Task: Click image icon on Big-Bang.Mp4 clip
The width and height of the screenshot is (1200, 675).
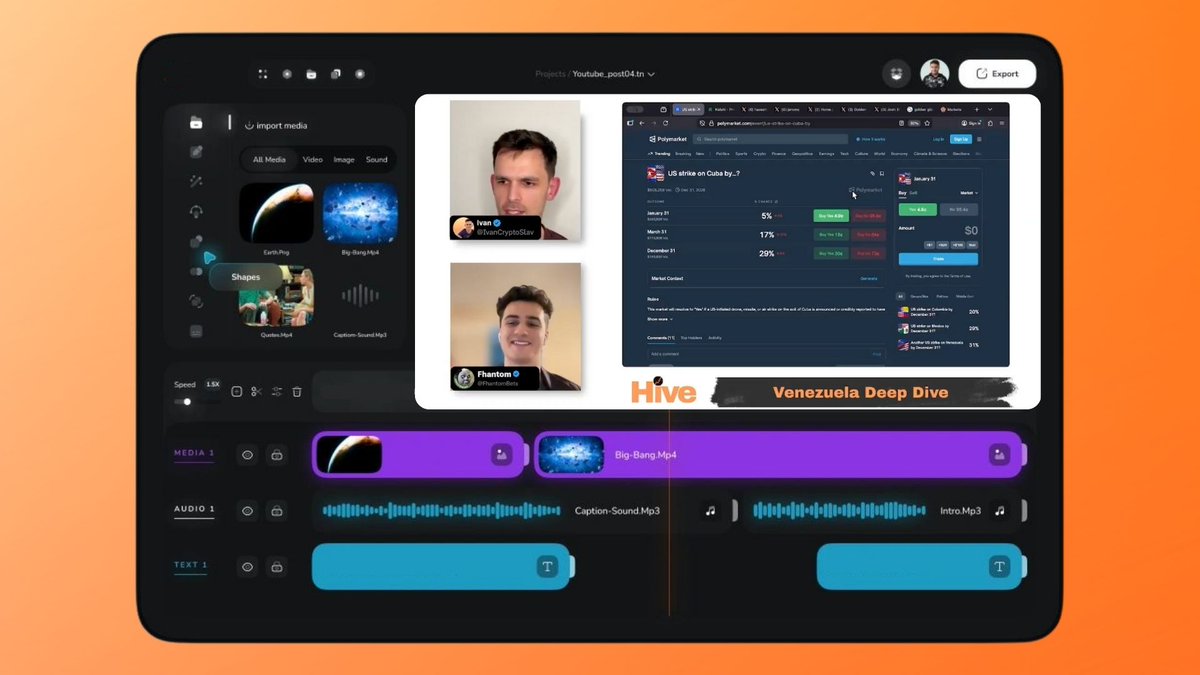Action: tap(998, 455)
